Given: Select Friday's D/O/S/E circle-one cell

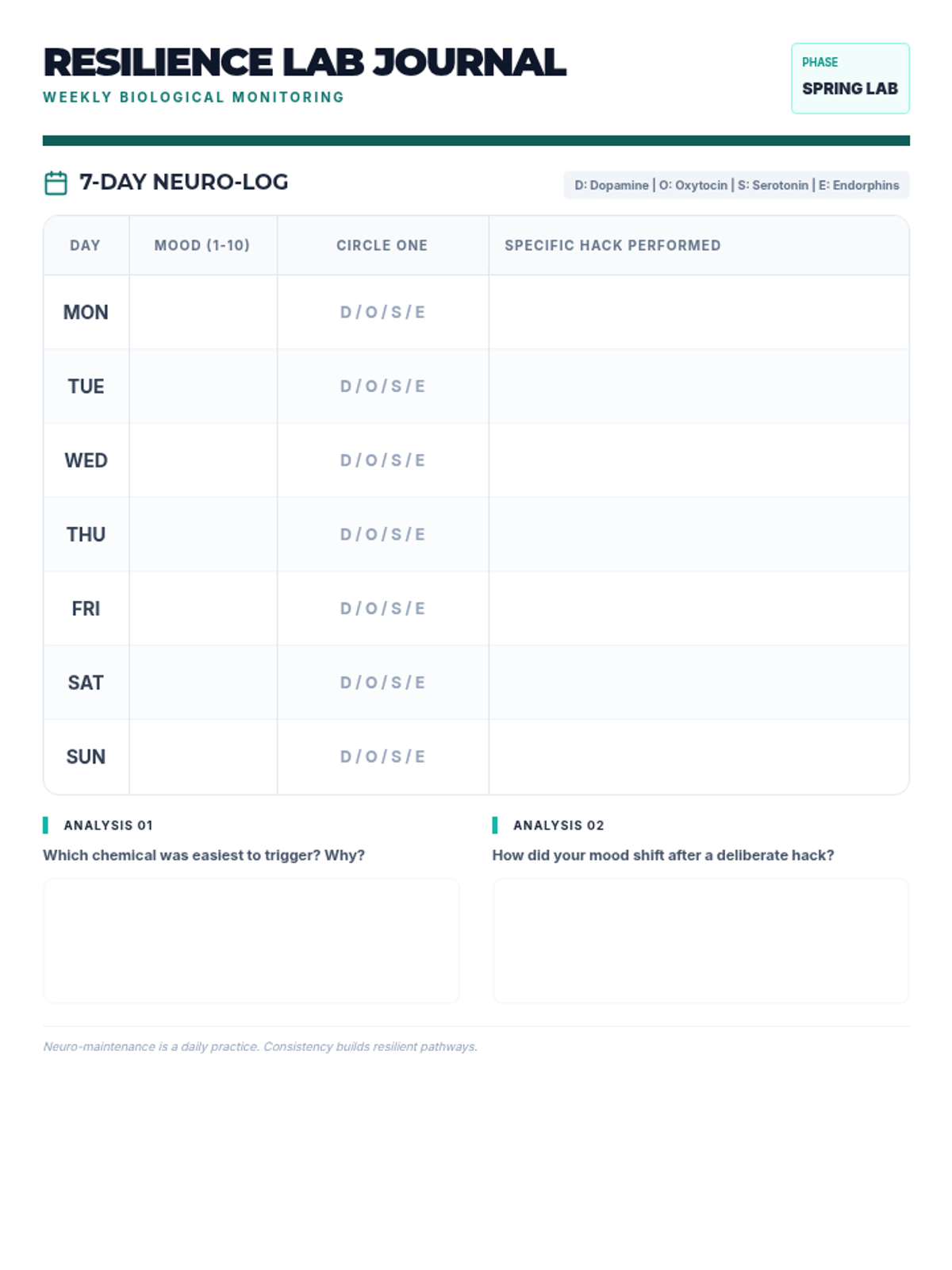Looking at the screenshot, I should 382,609.
